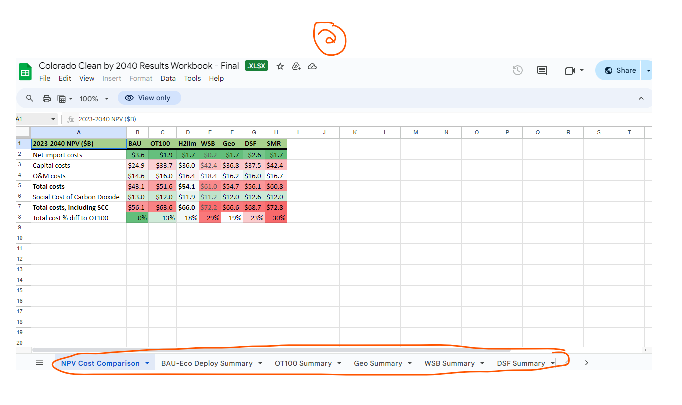Viewport: 682px width, 405px height.
Task: Open the Google Sheets home icon
Action: (25, 72)
